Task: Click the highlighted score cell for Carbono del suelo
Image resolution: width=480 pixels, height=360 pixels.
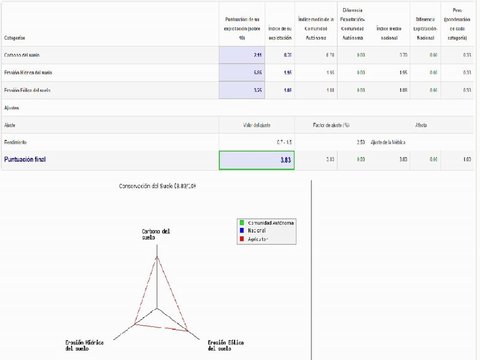Action: click(x=242, y=55)
